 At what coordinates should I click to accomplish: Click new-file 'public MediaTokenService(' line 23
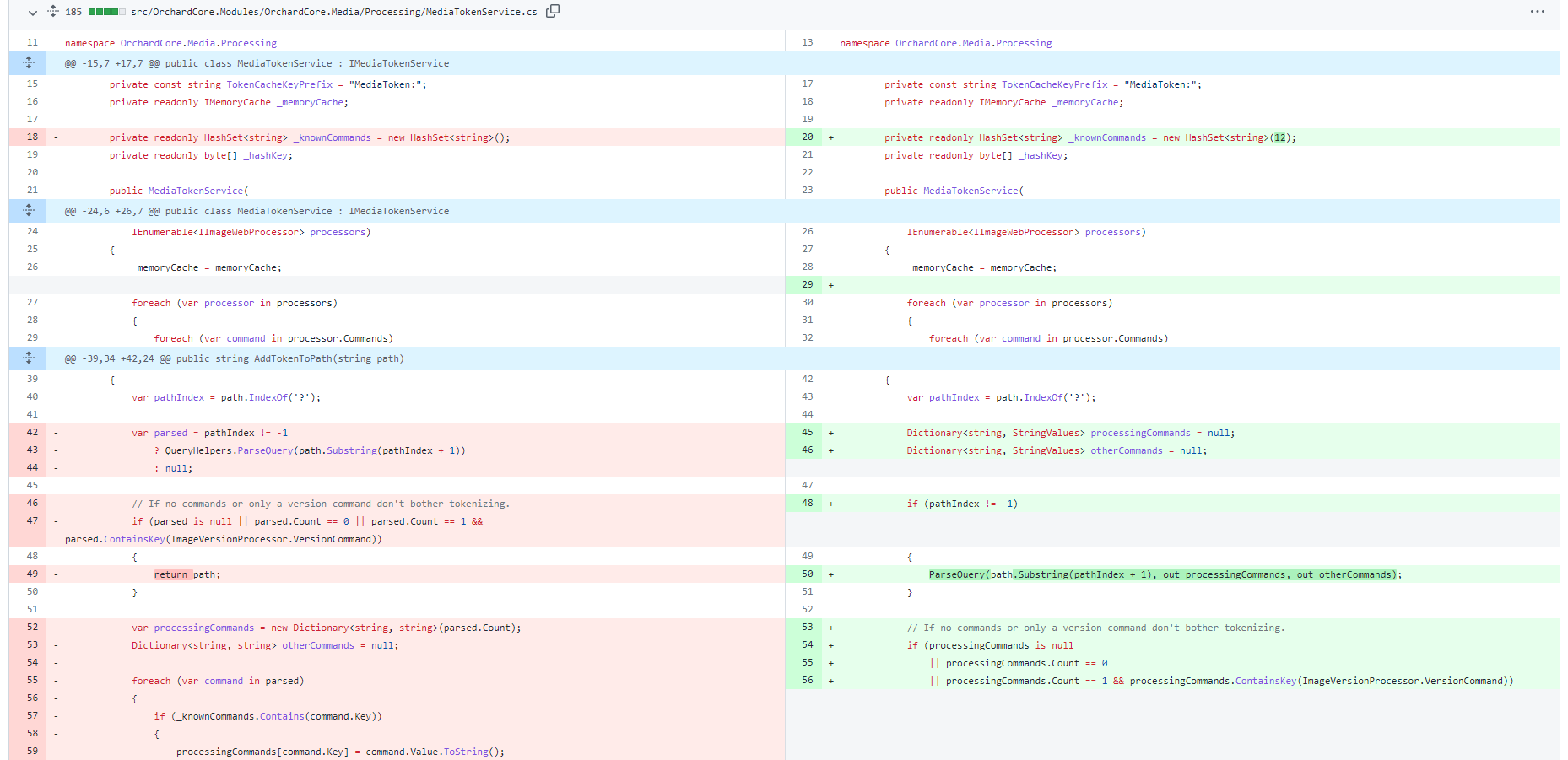954,191
